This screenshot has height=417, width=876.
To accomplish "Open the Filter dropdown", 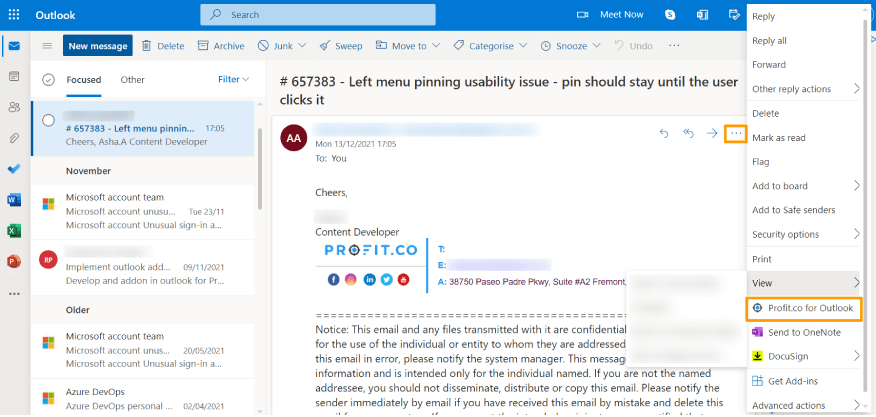I will coord(234,79).
